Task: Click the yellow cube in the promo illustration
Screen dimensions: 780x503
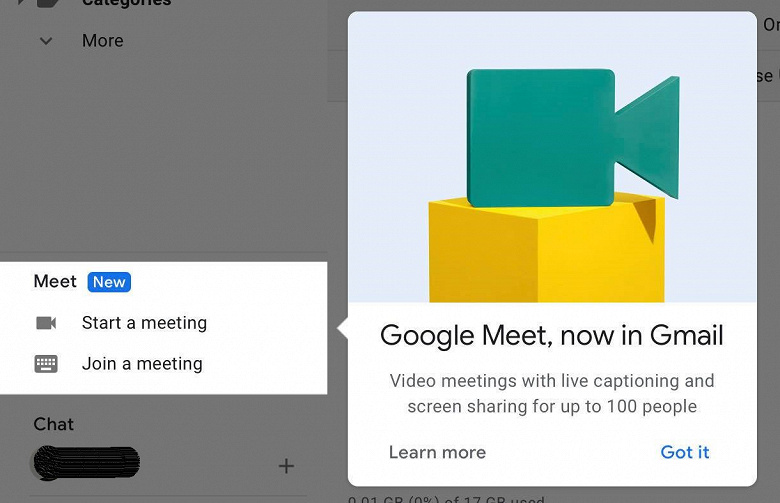Action: (x=547, y=248)
